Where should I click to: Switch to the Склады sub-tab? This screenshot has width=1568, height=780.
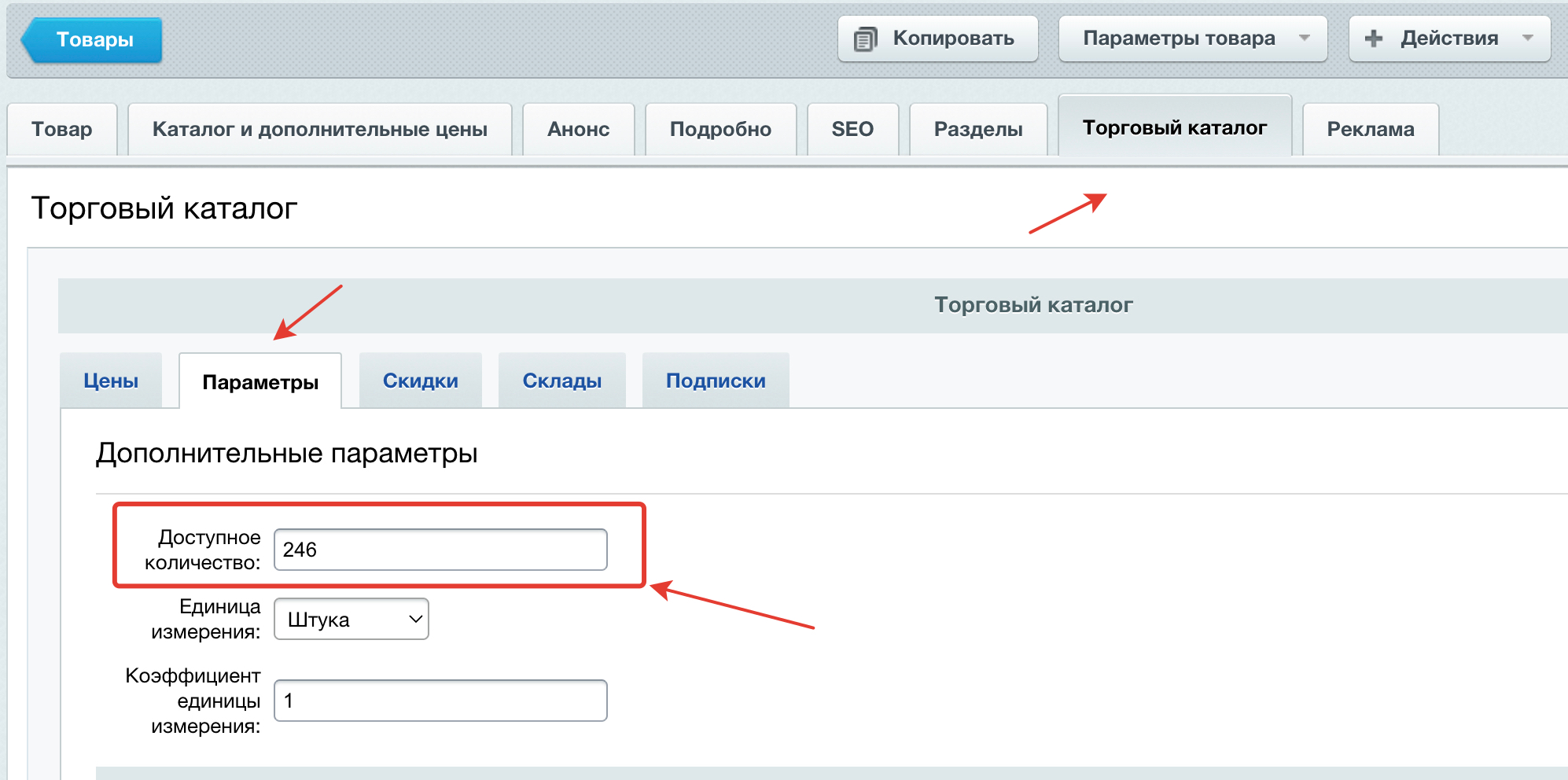point(562,381)
